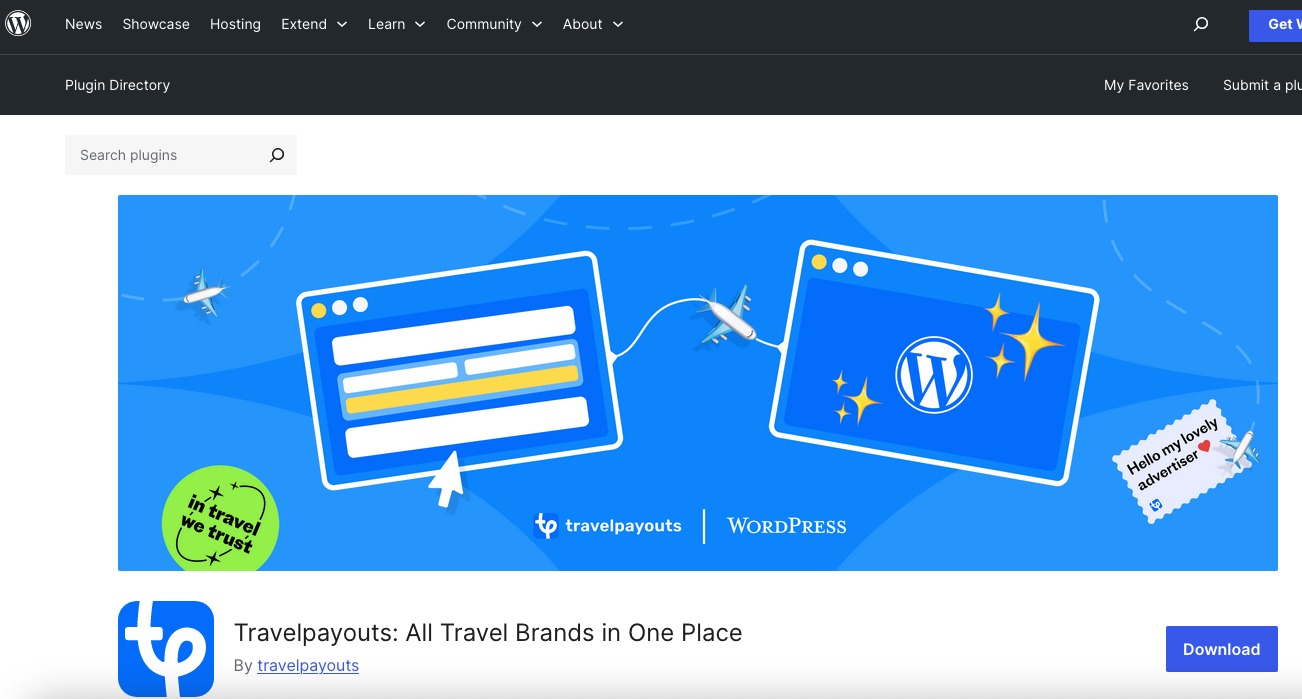Open the WordPress logo home link
The height and width of the screenshot is (699, 1302).
click(18, 24)
